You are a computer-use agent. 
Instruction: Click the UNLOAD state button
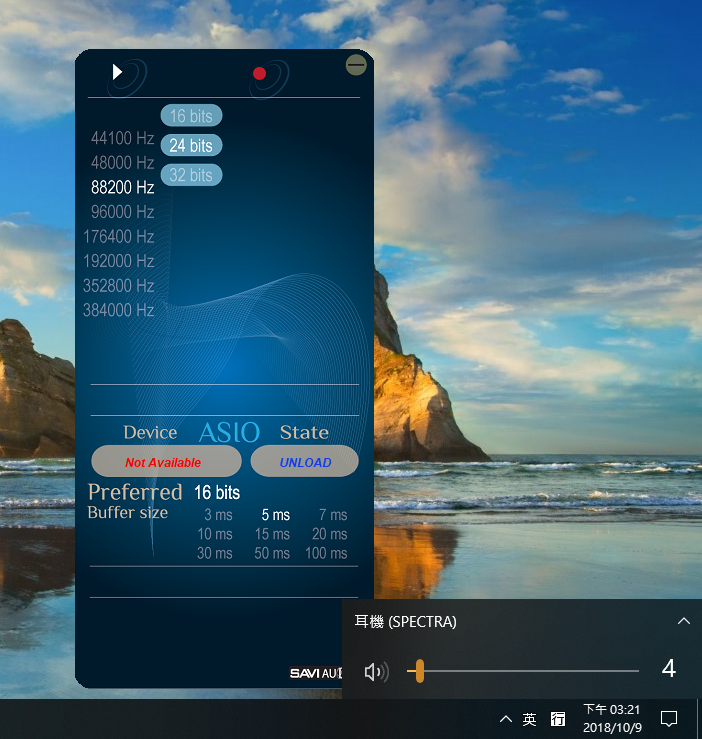point(305,461)
